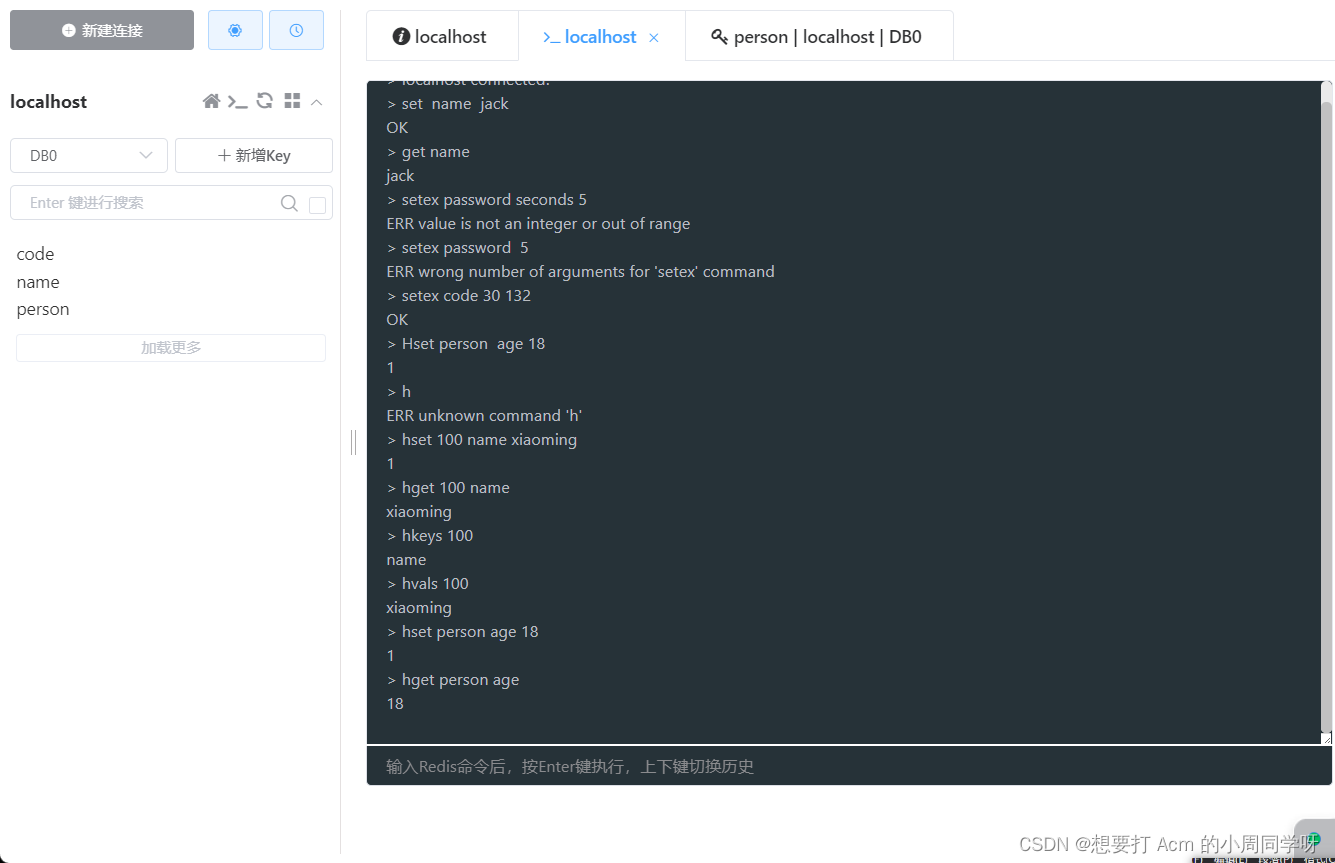
Task: Switch to the person | localhost | DB0 tab
Action: pyautogui.click(x=819, y=37)
